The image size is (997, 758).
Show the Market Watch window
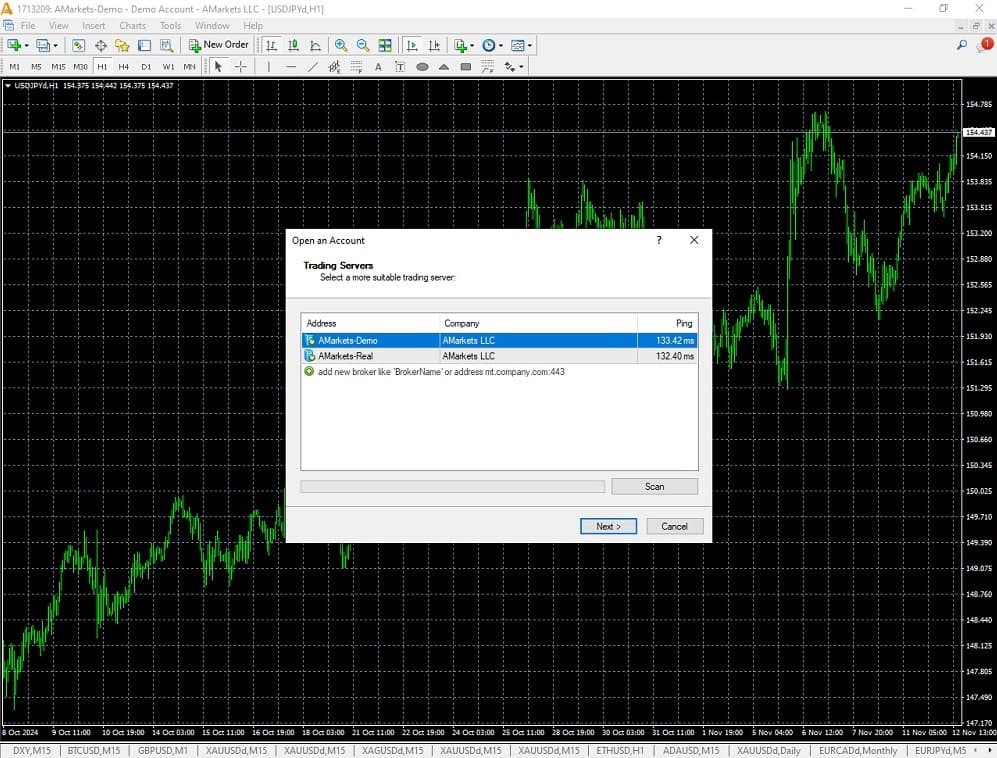pyautogui.click(x=78, y=45)
